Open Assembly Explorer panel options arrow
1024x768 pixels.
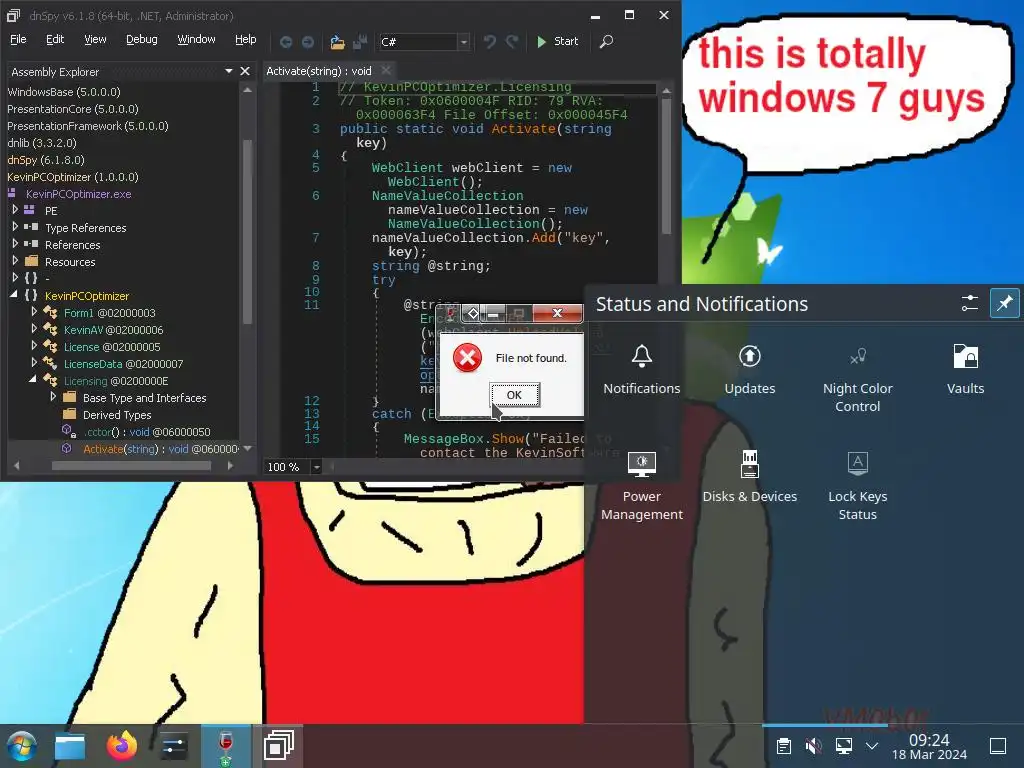[x=229, y=71]
